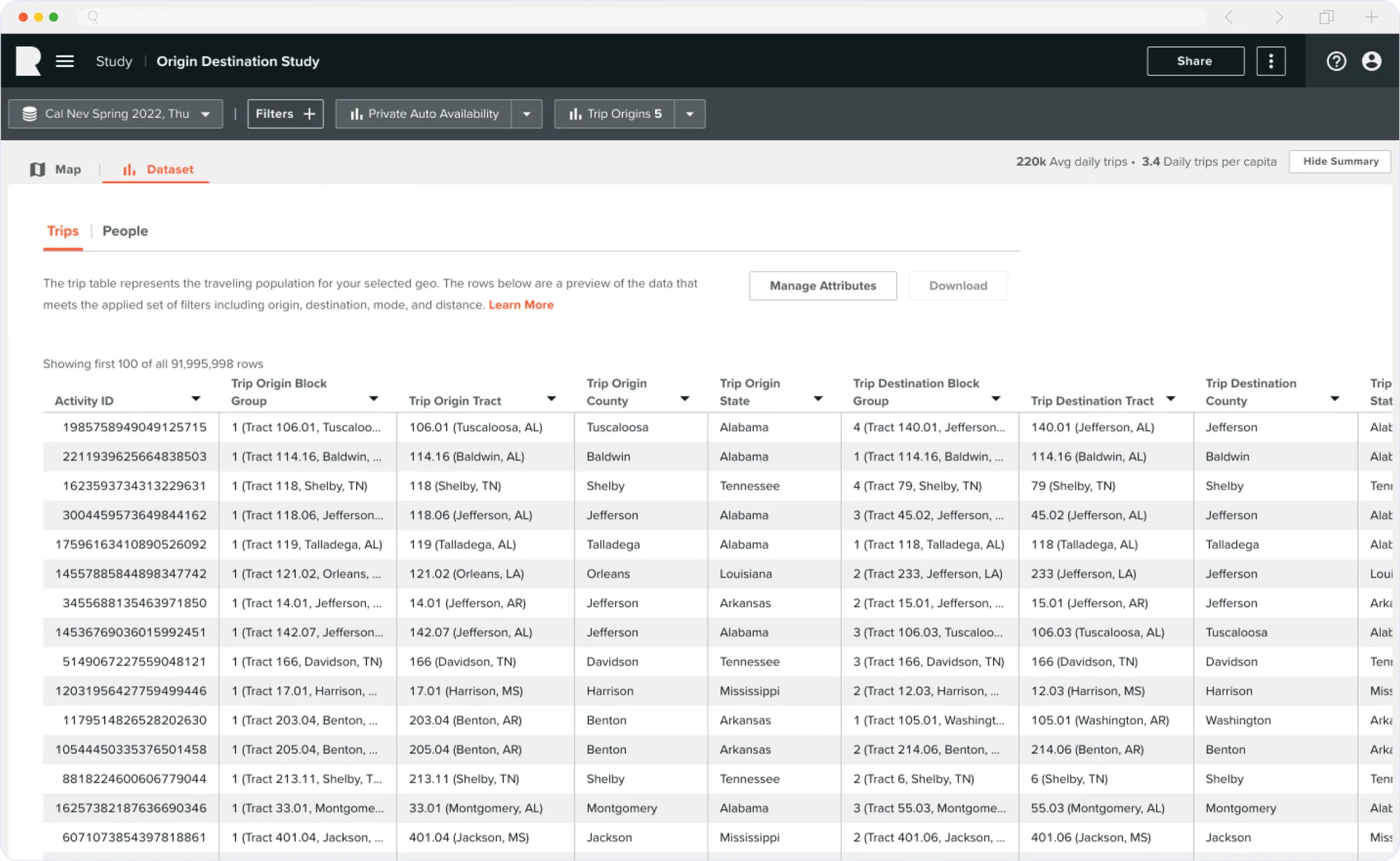Open the Cal Nev Spring 2022, Thu dropdown
Screen dimensions: 1400x861
[x=116, y=114]
